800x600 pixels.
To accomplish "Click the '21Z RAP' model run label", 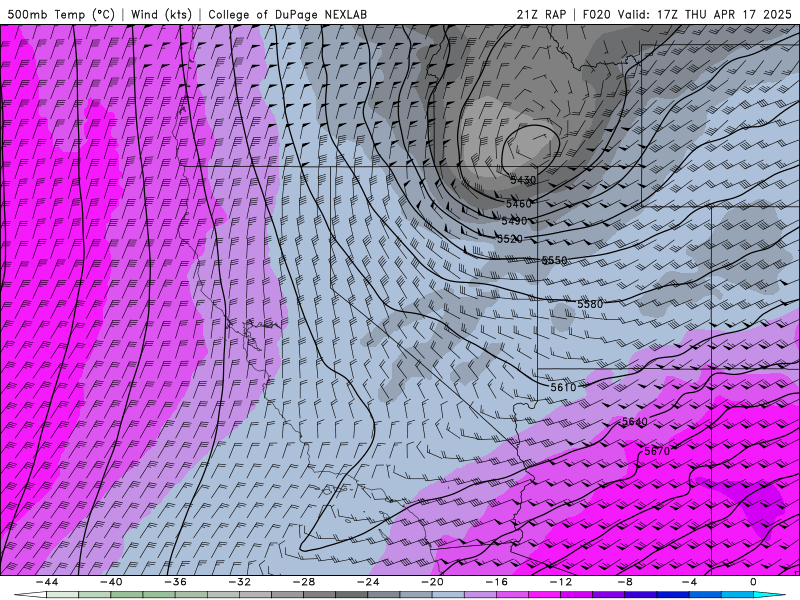I will [x=541, y=14].
